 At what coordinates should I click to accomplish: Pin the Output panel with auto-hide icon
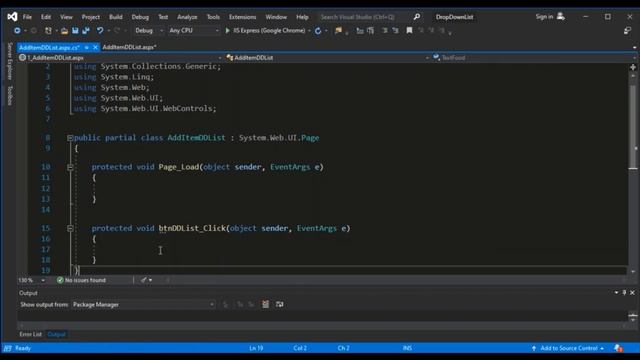pos(624,293)
